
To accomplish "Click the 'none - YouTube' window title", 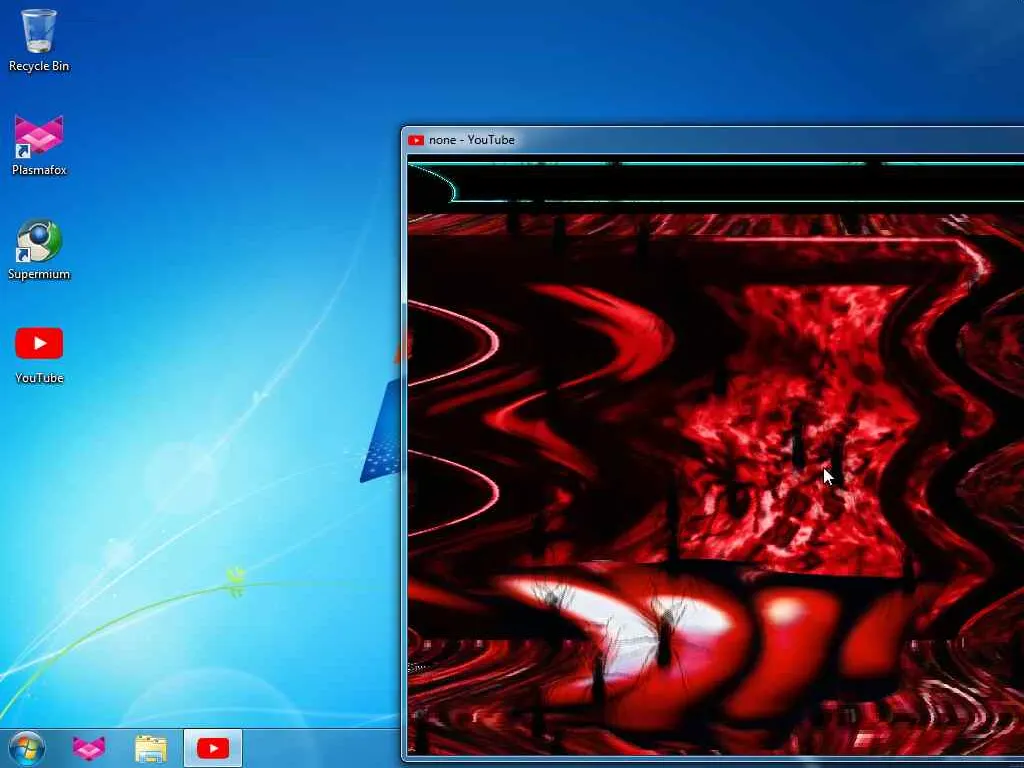I will (x=472, y=140).
